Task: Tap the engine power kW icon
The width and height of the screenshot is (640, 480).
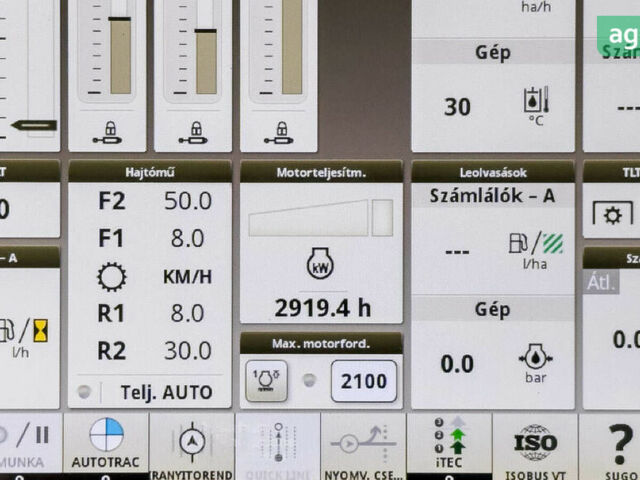Action: tap(320, 265)
